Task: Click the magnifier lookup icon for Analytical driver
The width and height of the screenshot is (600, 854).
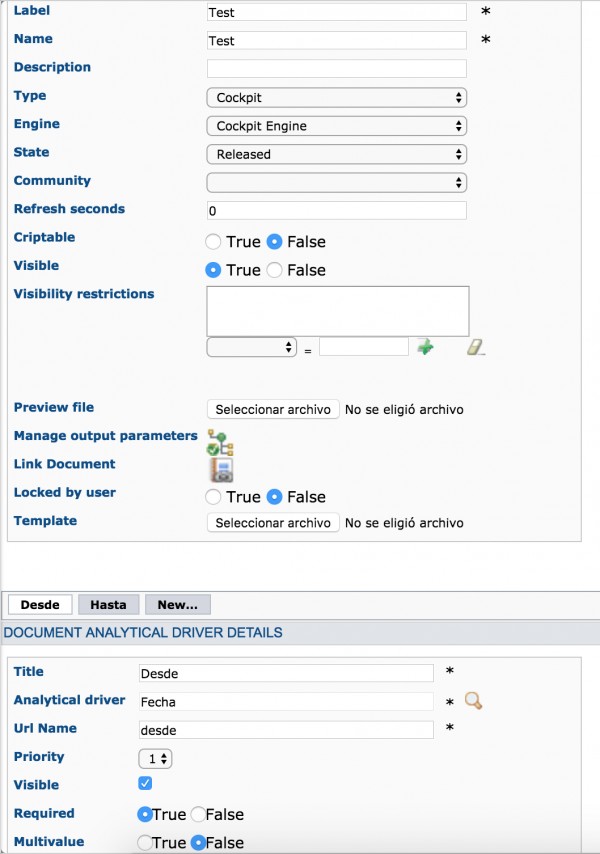Action: coord(473,700)
